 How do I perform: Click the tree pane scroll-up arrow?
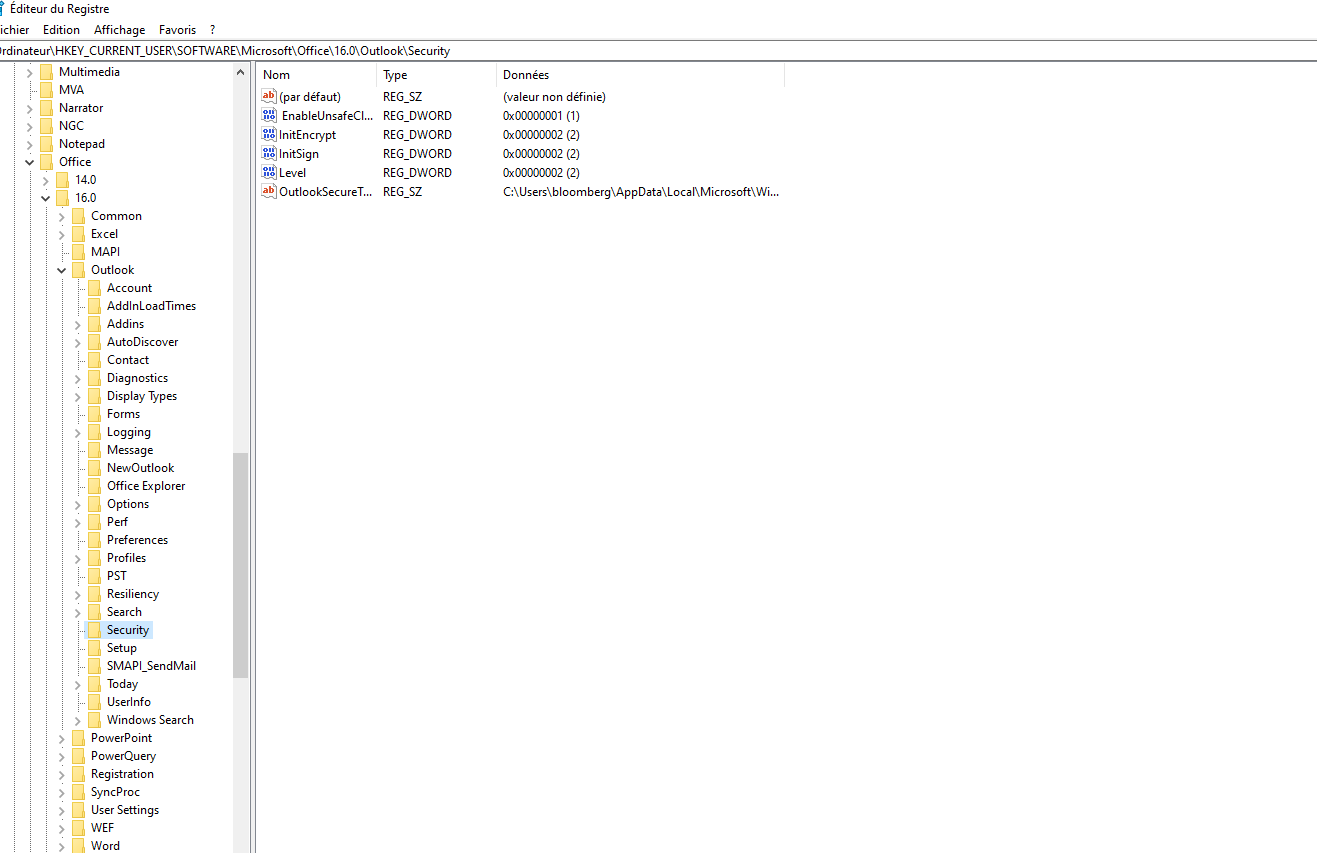click(x=240, y=72)
